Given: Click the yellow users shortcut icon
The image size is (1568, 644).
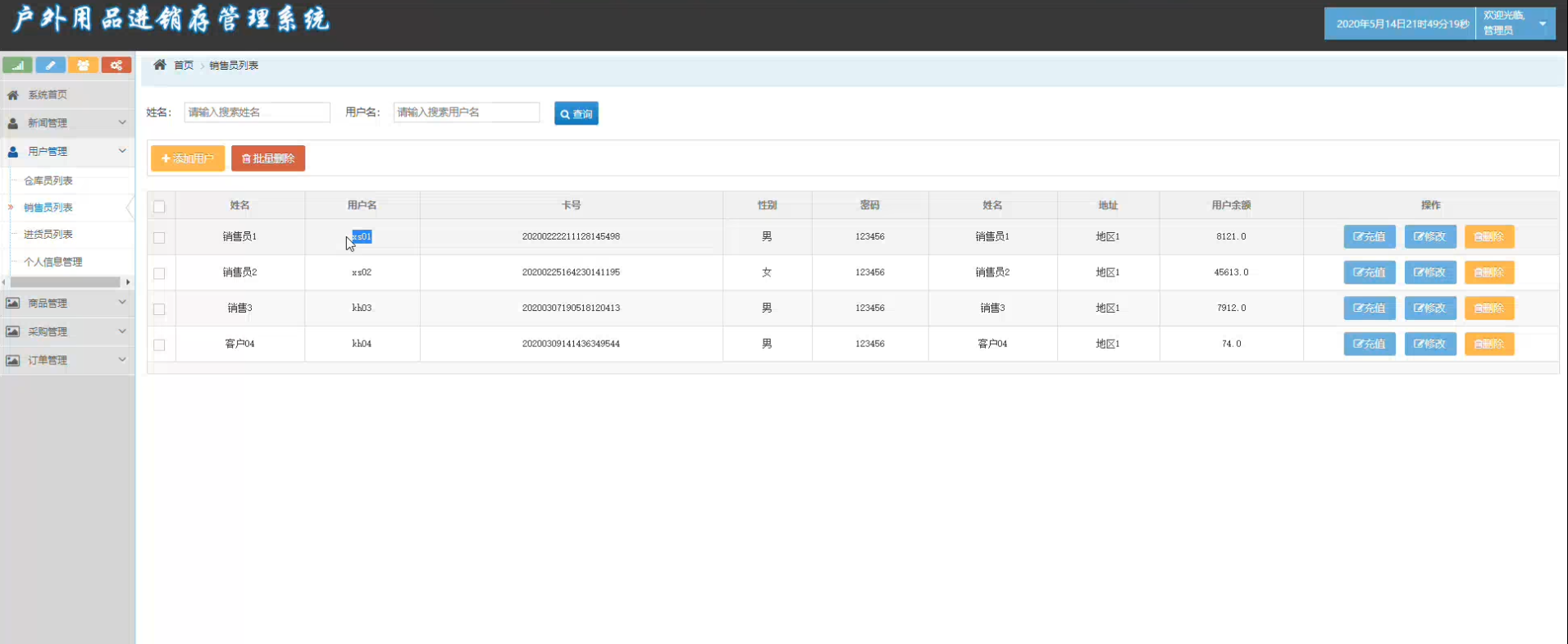Looking at the screenshot, I should pyautogui.click(x=83, y=66).
